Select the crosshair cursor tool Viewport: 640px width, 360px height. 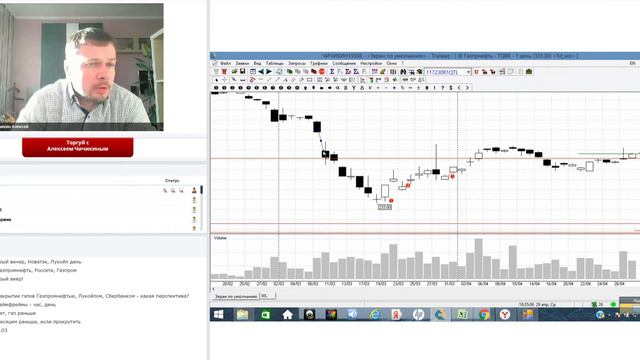224,80
